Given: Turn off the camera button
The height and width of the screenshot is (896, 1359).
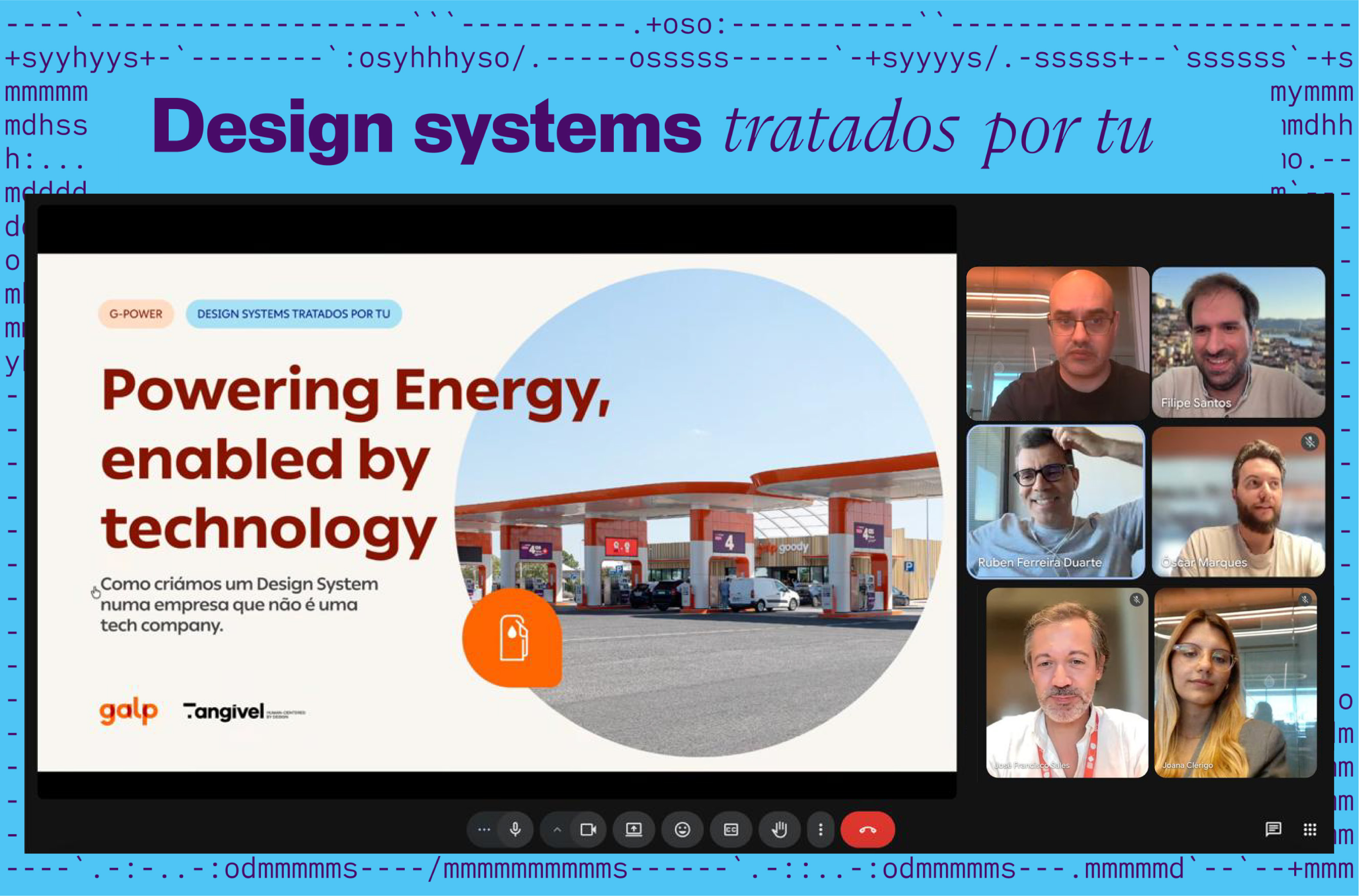Looking at the screenshot, I should point(588,829).
